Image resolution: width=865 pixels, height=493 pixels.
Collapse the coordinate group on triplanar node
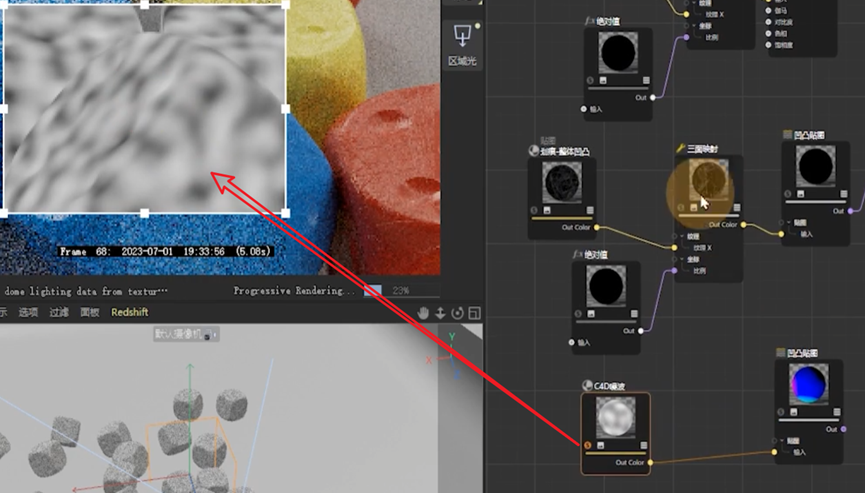(681, 258)
